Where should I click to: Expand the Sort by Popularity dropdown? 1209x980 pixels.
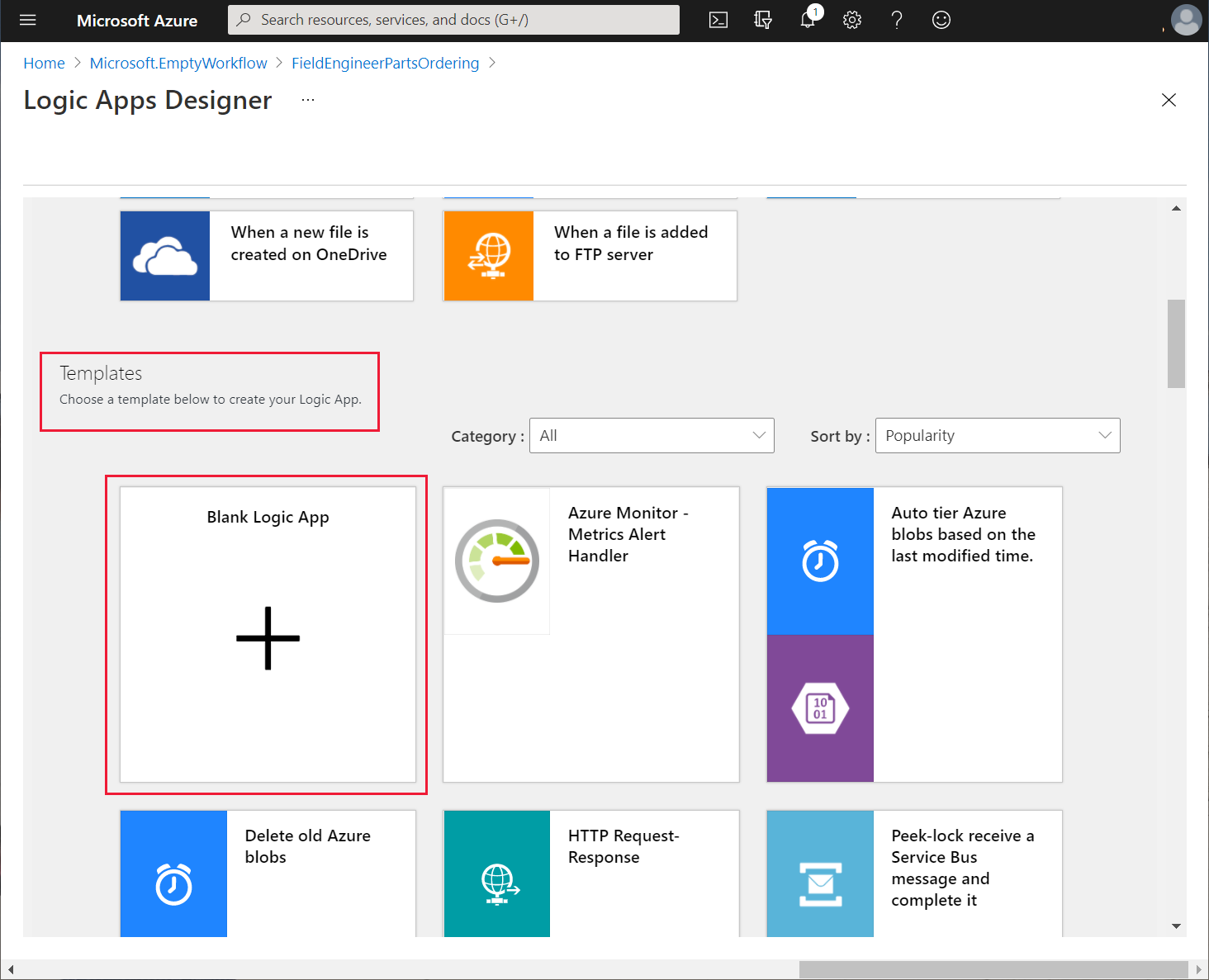[997, 436]
